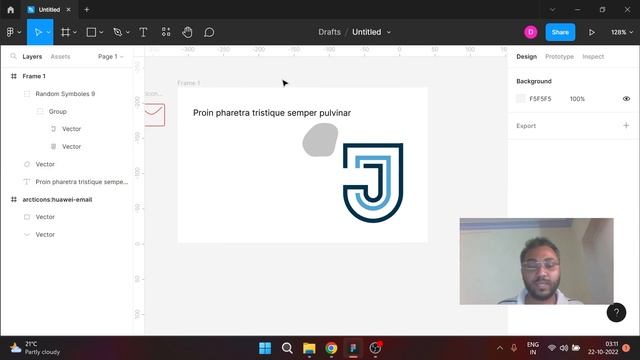Show hidden system tray icons
The image size is (640, 360).
500,348
